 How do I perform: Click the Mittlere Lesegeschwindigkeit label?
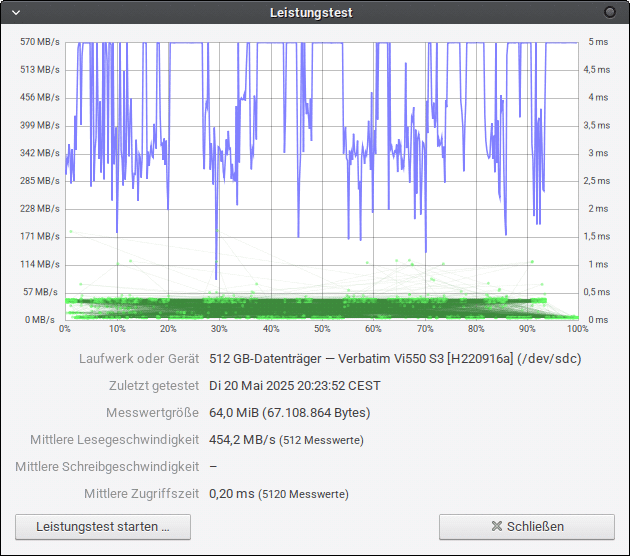tap(115, 439)
